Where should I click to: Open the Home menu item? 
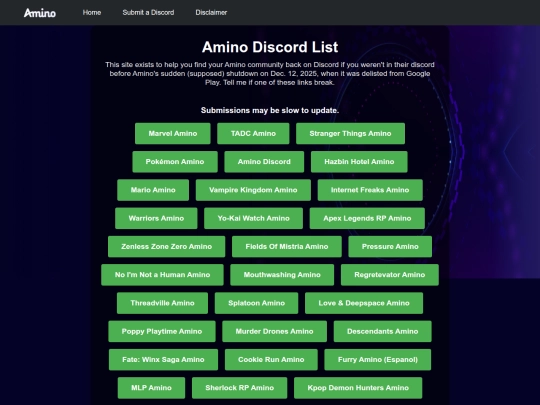click(92, 12)
